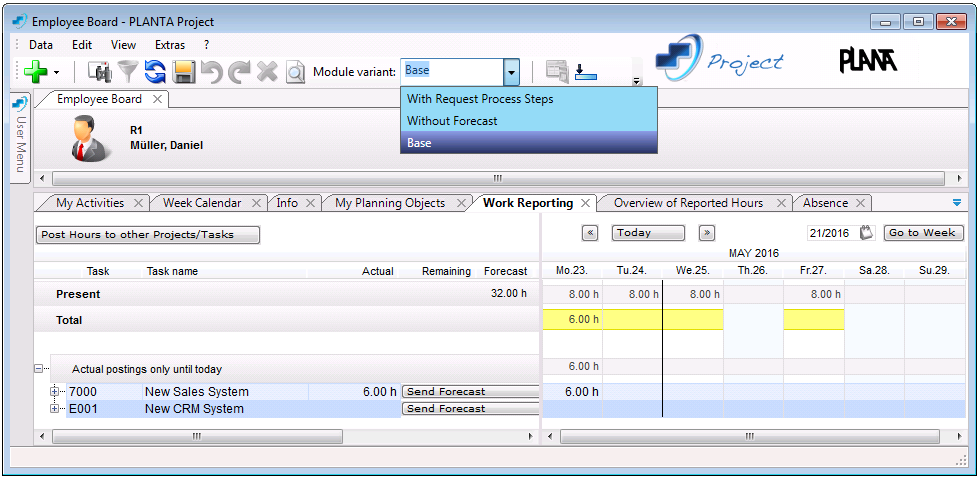Close the Week Calendar tab

coord(256,203)
